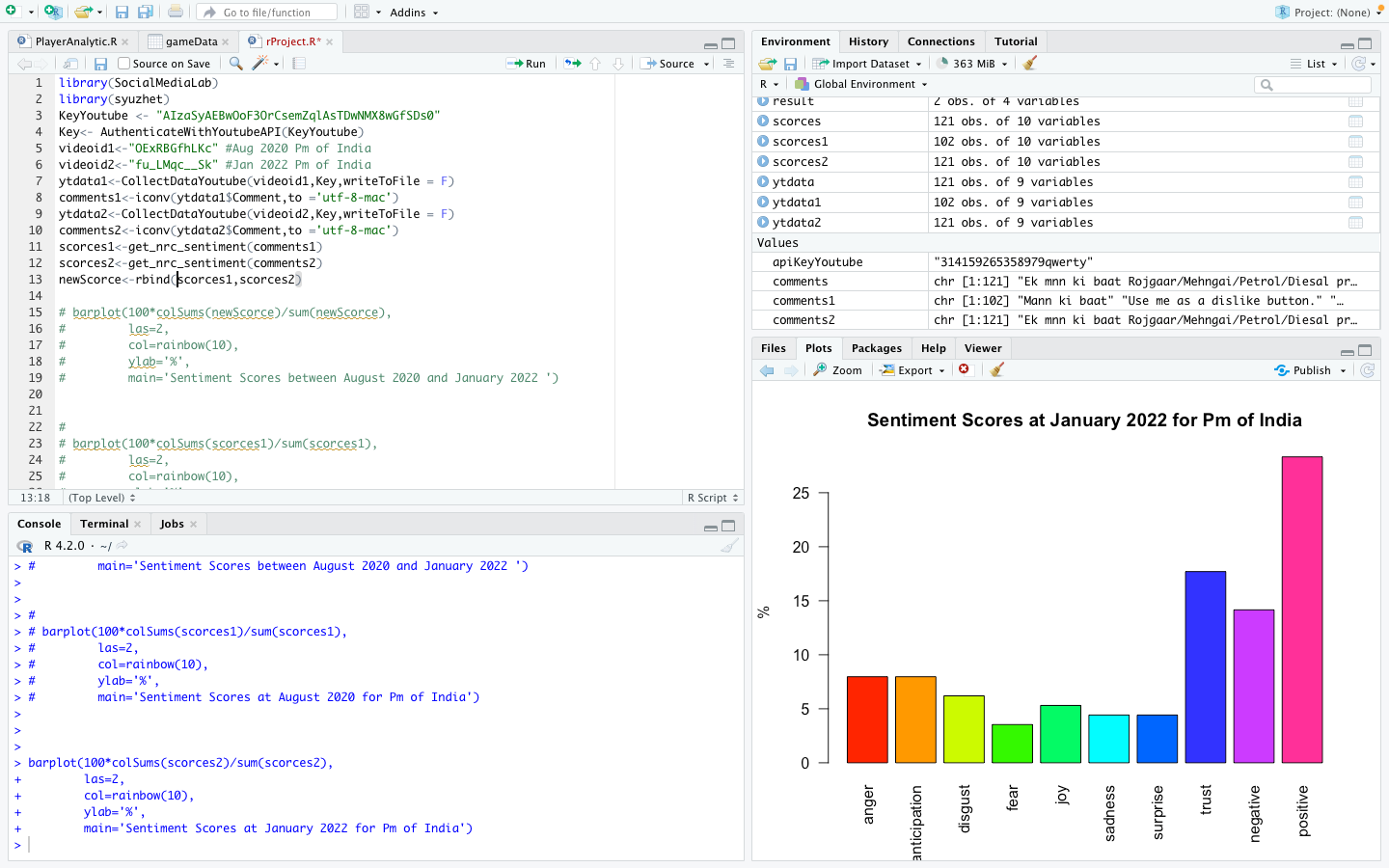Viewport: 1389px width, 868px height.
Task: Expand the ytdata data frame details
Action: pos(763,182)
